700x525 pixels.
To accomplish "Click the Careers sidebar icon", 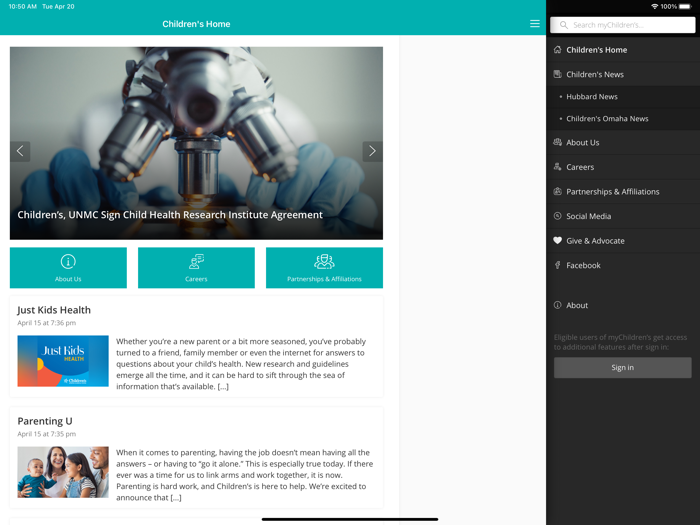I will [x=558, y=167].
